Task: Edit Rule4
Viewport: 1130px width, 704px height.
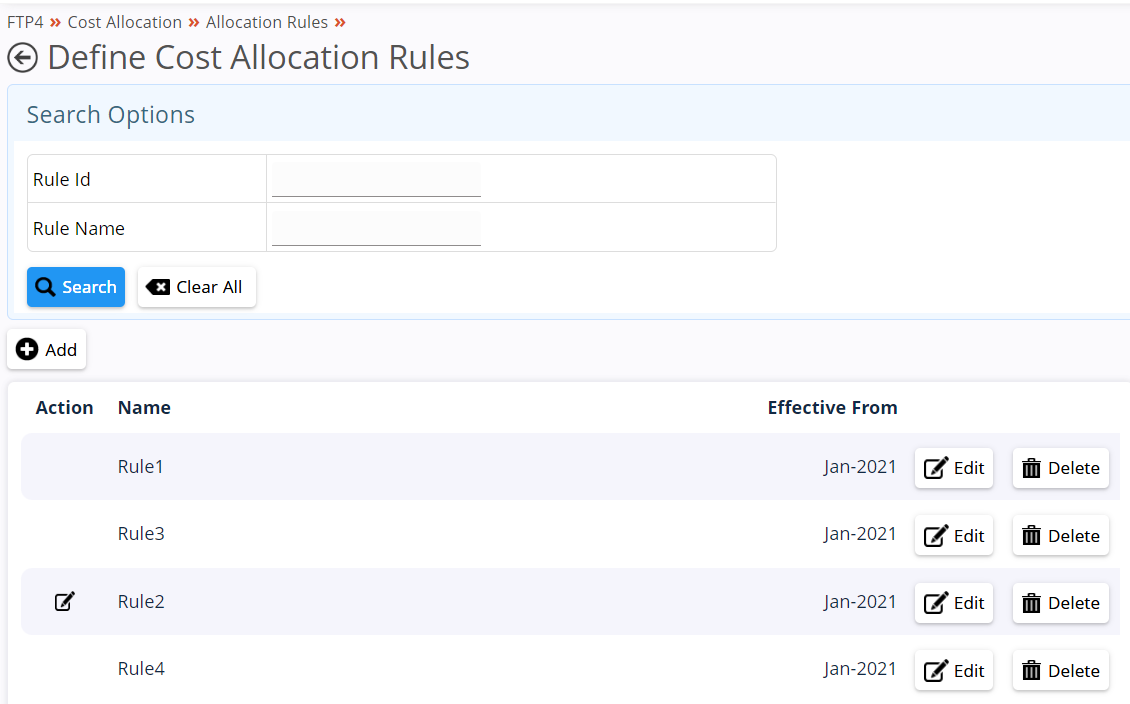Action: point(954,671)
